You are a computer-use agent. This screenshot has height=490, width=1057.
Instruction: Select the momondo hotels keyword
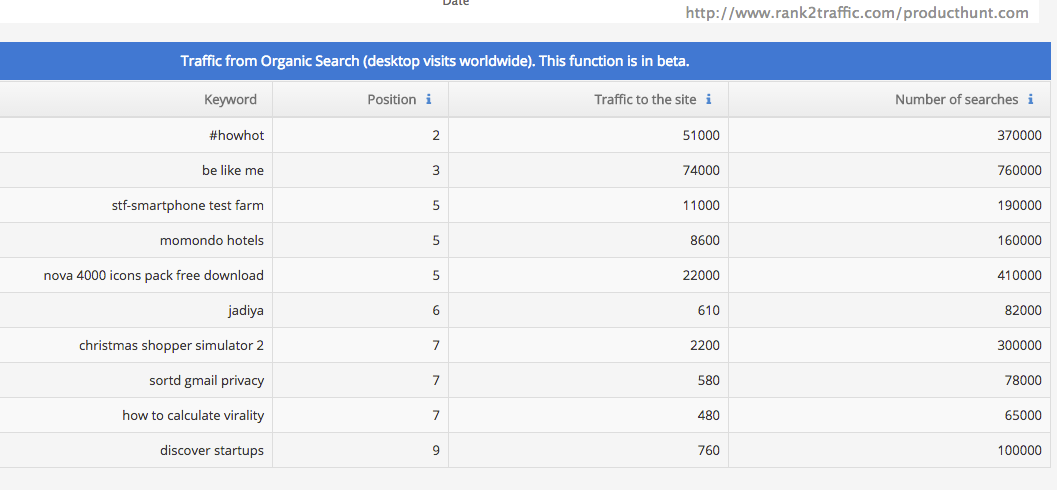pos(212,241)
